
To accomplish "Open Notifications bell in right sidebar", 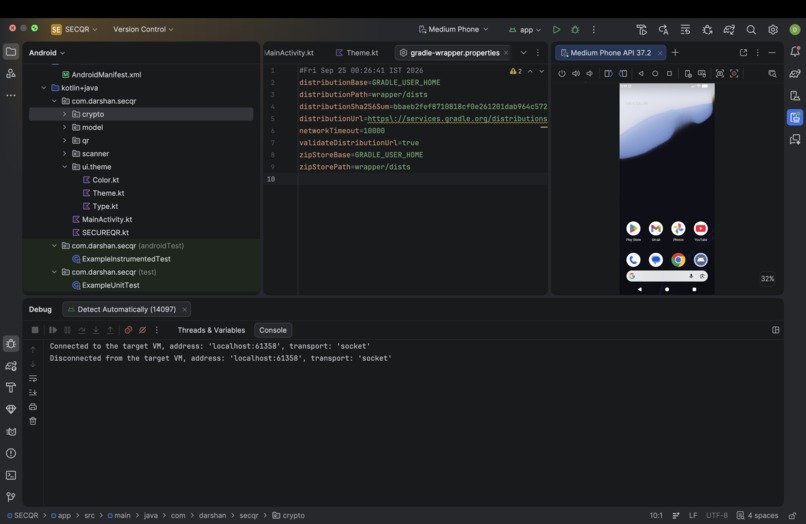I will [x=795, y=51].
